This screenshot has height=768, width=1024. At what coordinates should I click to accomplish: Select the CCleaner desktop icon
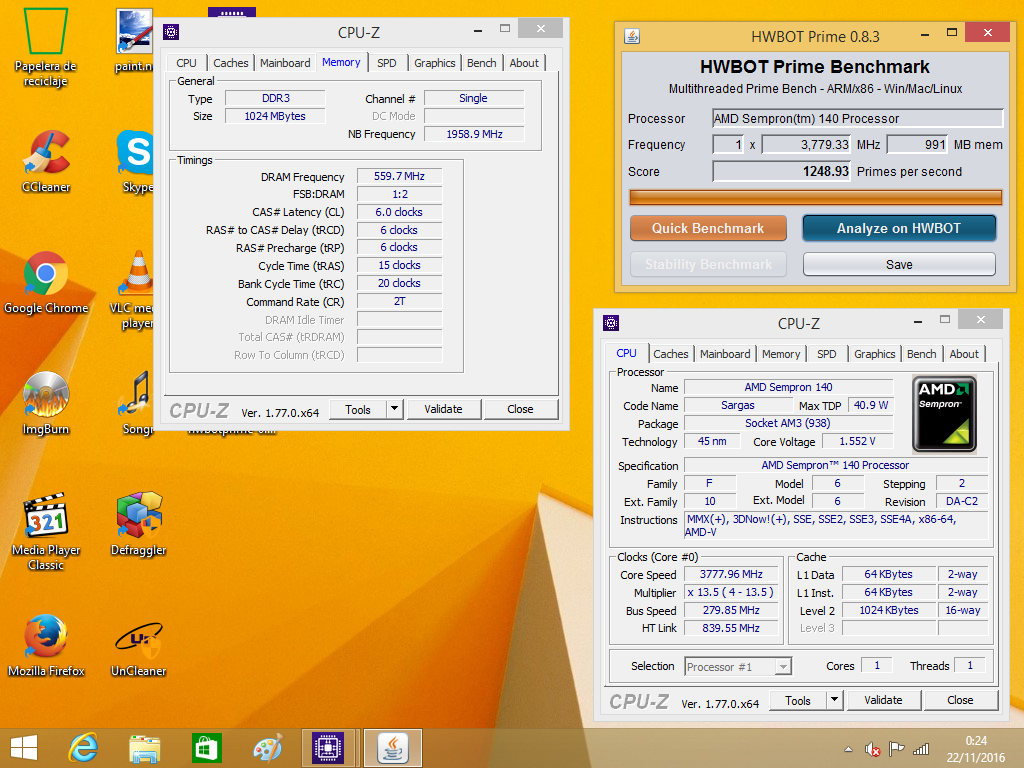(x=46, y=161)
